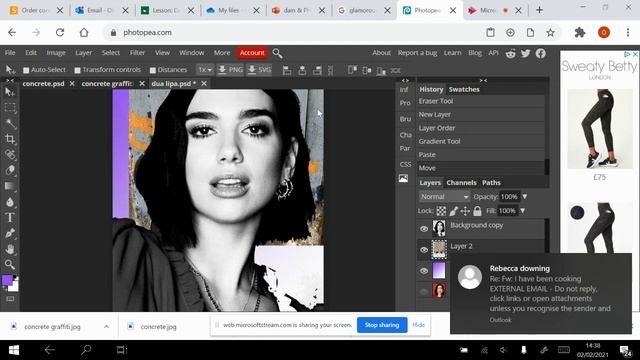Hide the purple gradient layer
640x360 pixels.
pos(424,271)
